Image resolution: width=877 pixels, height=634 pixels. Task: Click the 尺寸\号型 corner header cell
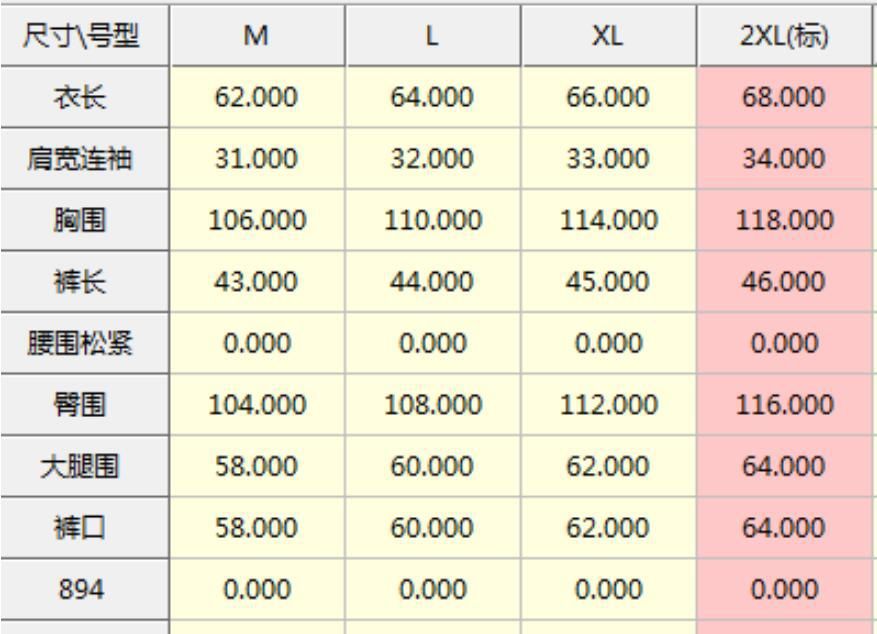click(84, 36)
